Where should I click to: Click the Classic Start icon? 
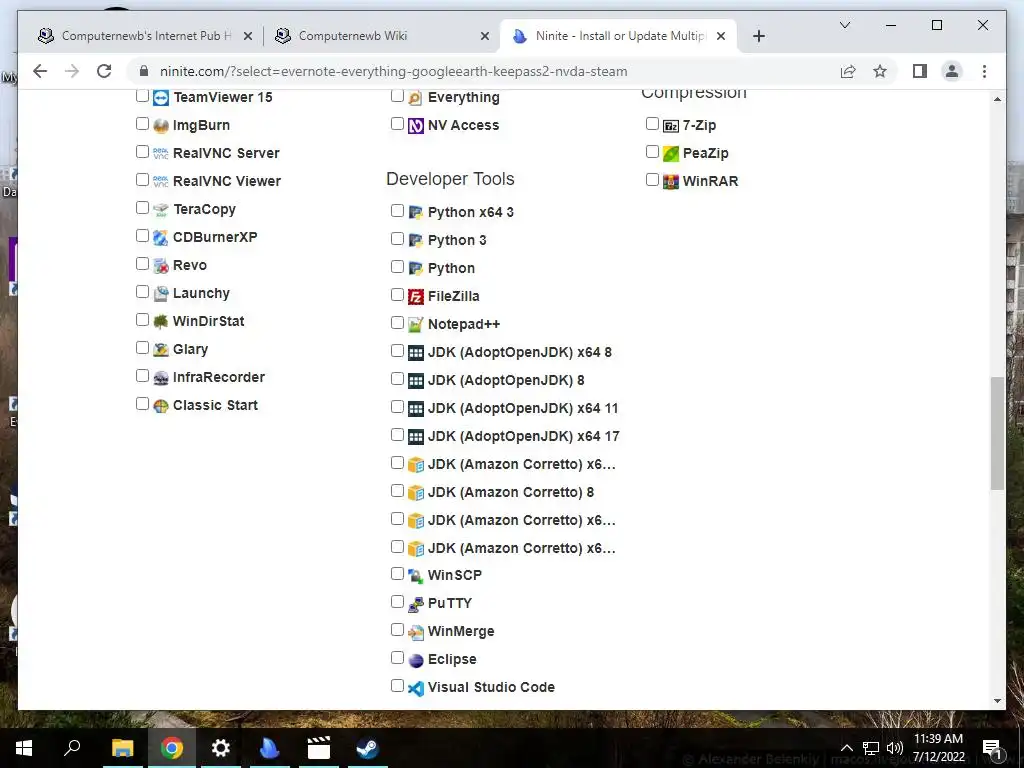click(x=161, y=406)
